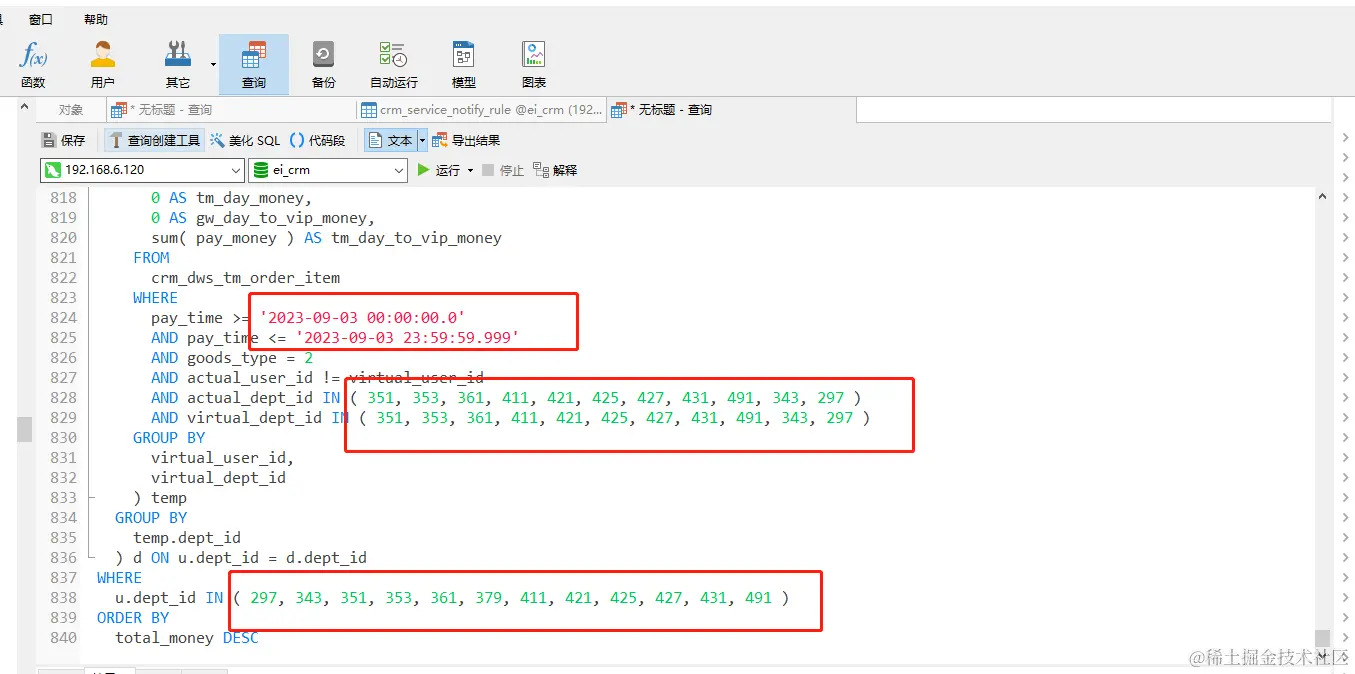Click u.dept_id = d.dept_id join condition
Screen dimensions: 1355x674
[x=272, y=557]
